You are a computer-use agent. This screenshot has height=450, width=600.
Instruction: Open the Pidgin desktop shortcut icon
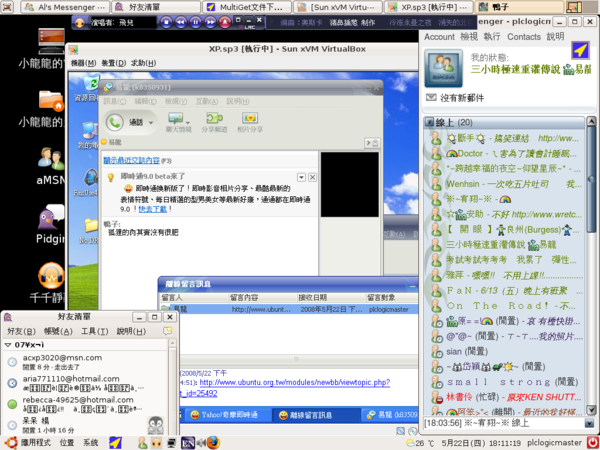51,217
